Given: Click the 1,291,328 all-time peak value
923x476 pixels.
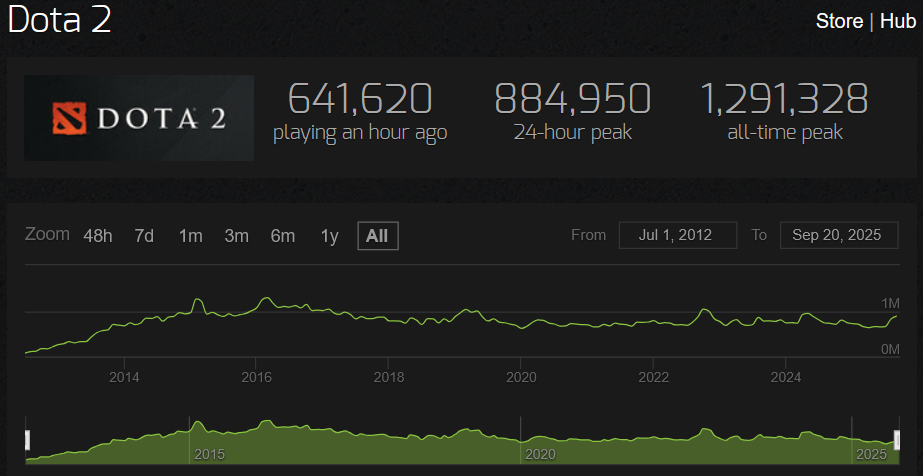Looking at the screenshot, I should pyautogui.click(x=783, y=98).
